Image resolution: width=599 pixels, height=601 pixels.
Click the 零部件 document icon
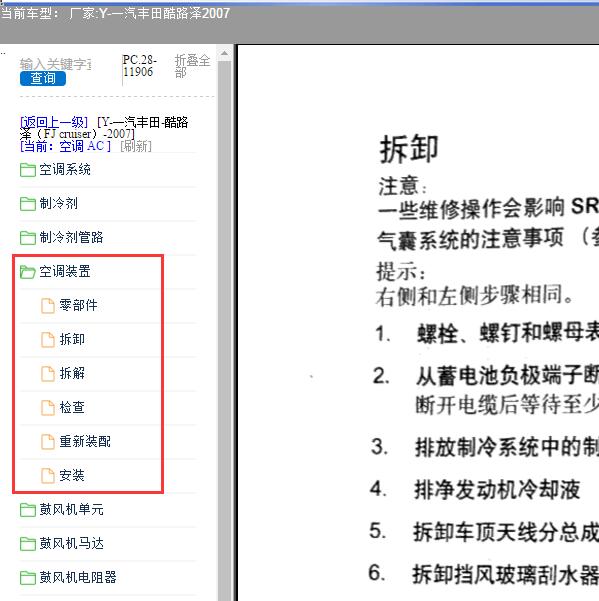pyautogui.click(x=48, y=305)
